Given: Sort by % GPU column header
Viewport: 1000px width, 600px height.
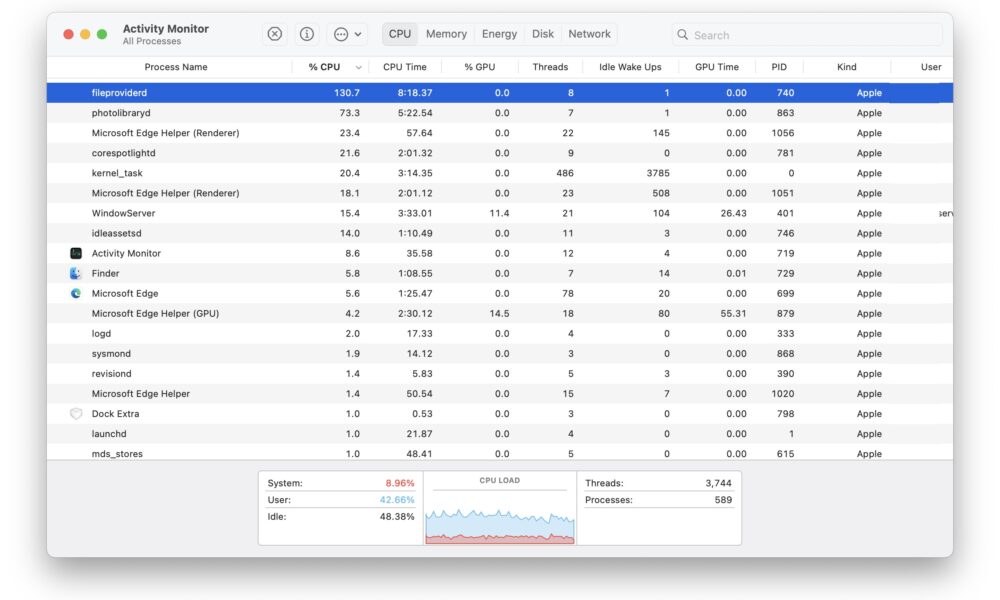Looking at the screenshot, I should (x=480, y=67).
